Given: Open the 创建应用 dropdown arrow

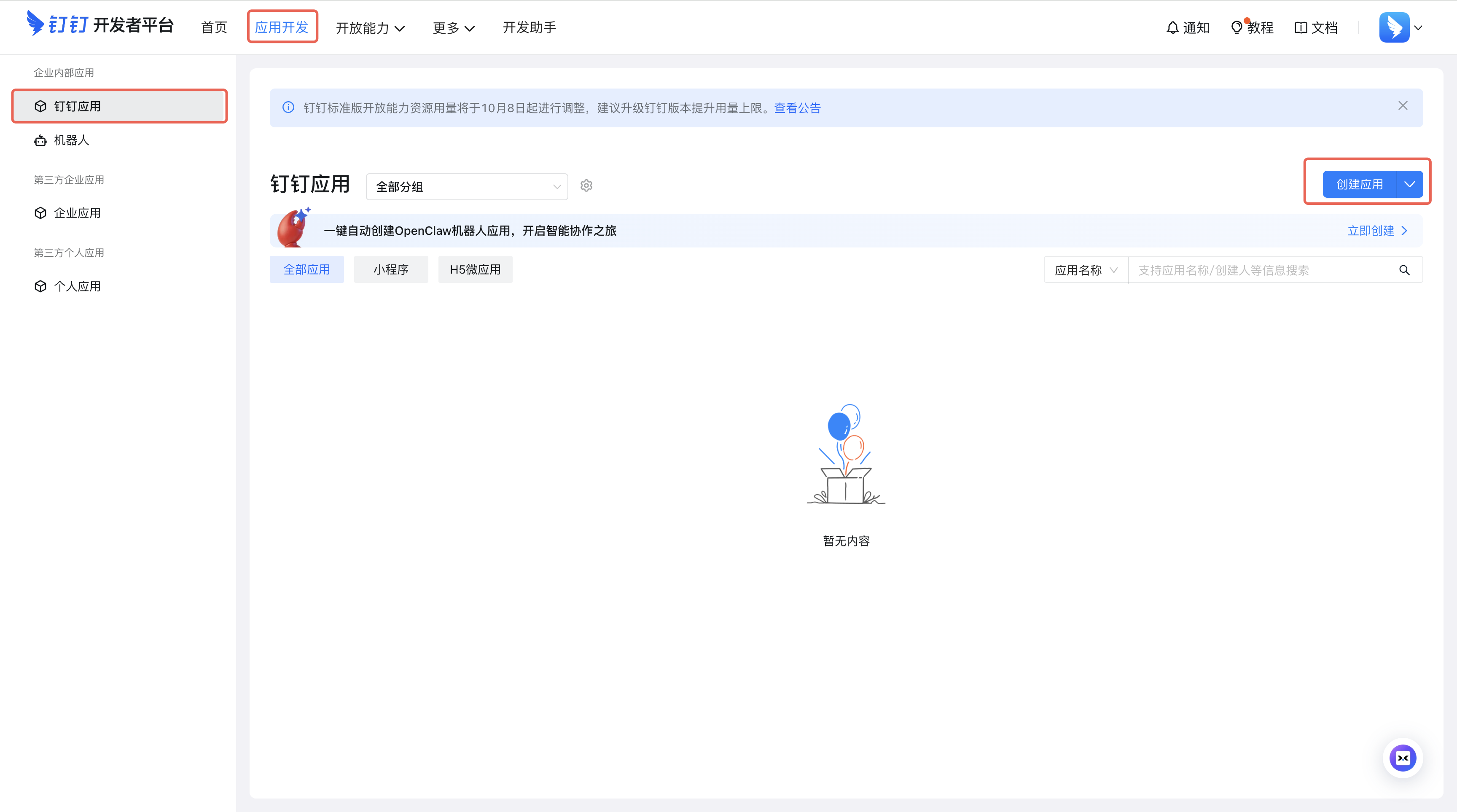Looking at the screenshot, I should pyautogui.click(x=1409, y=184).
